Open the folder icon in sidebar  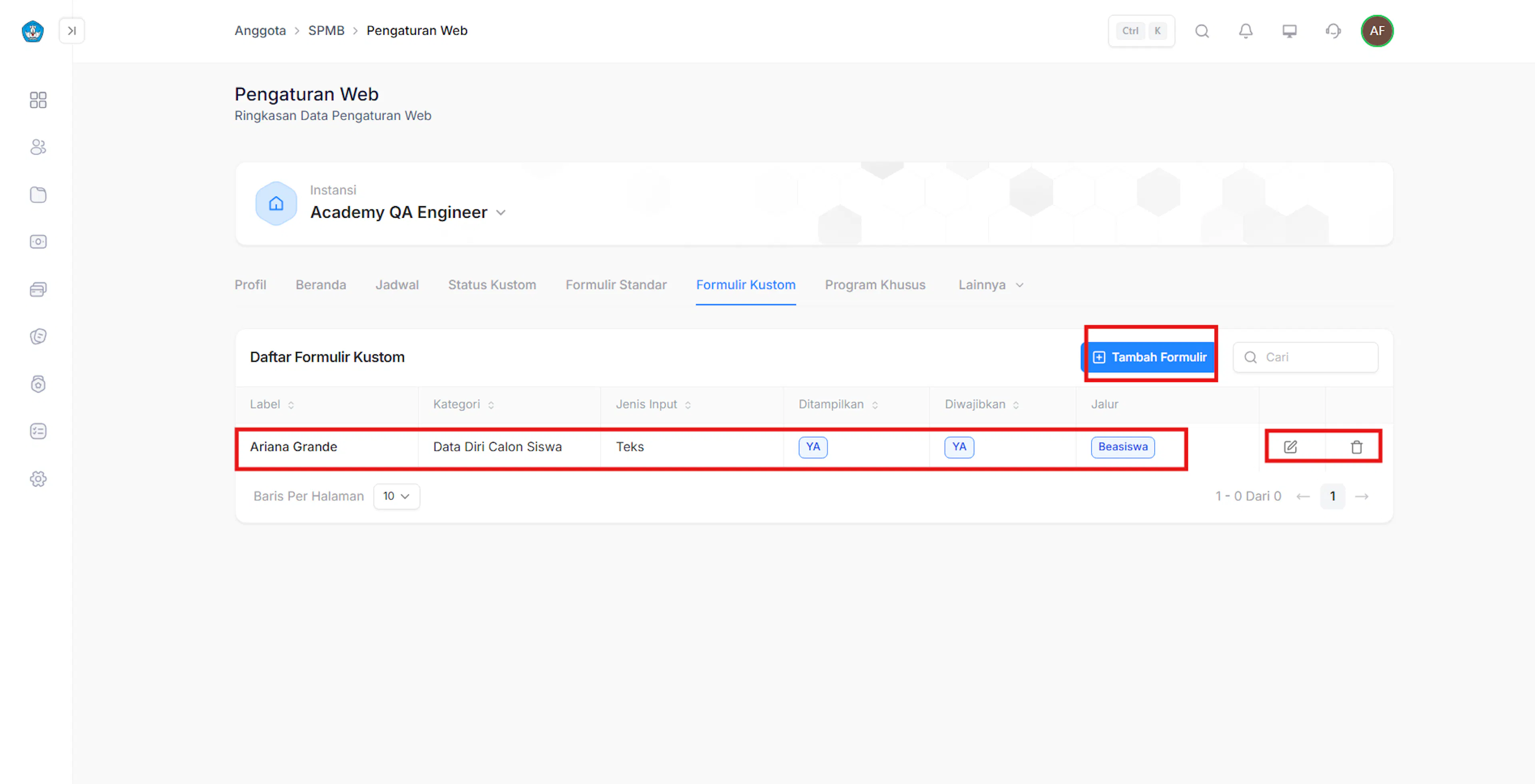click(38, 195)
